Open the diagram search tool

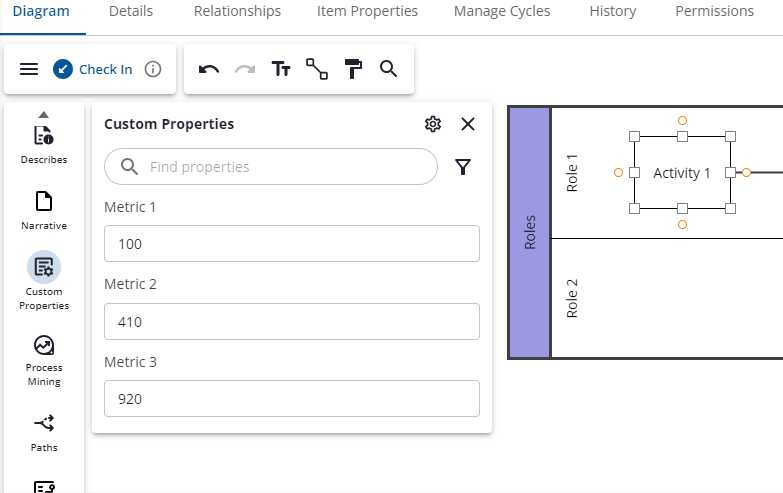[x=389, y=69]
